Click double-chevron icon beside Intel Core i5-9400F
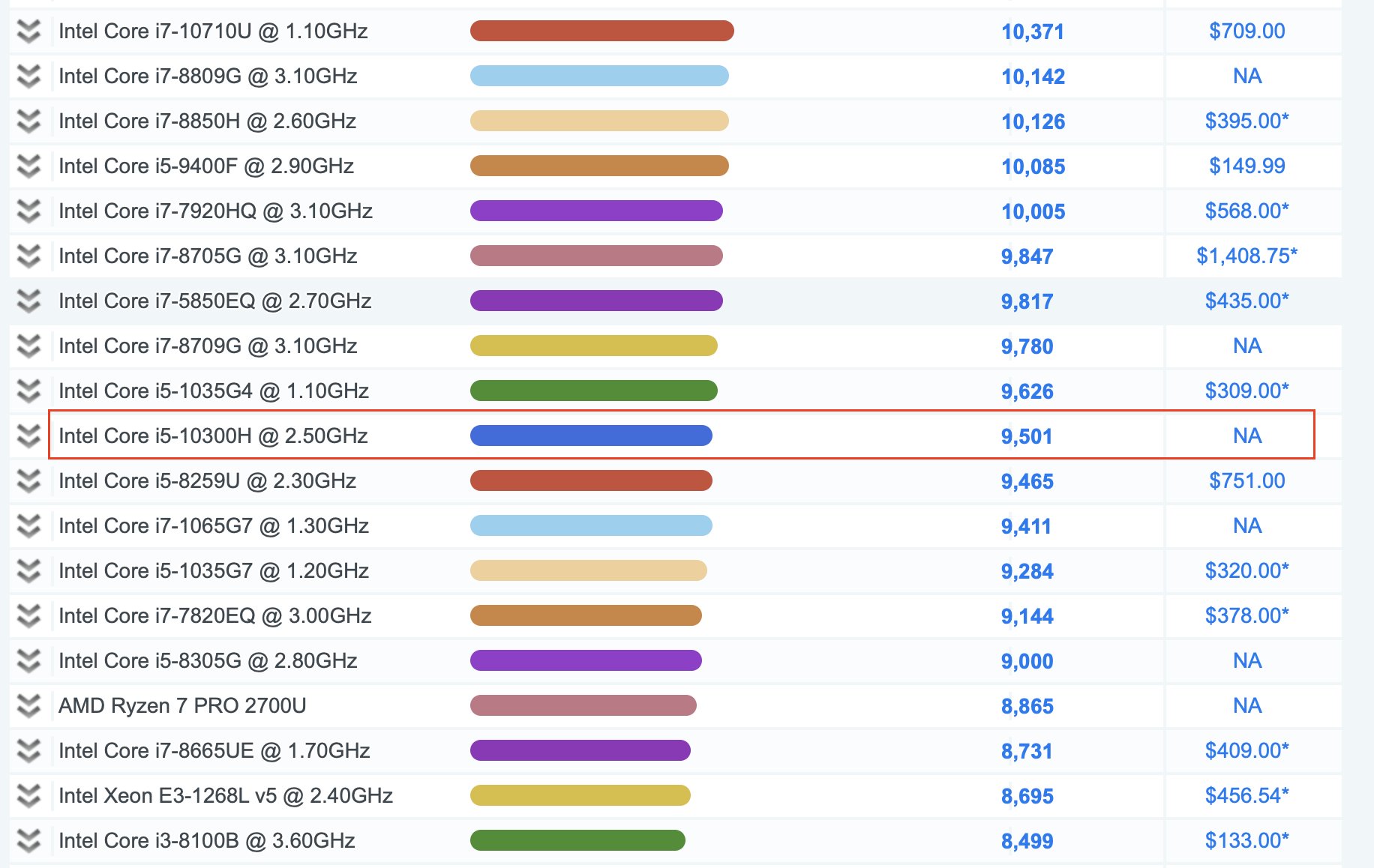This screenshot has height=868, width=1374. coord(28,166)
